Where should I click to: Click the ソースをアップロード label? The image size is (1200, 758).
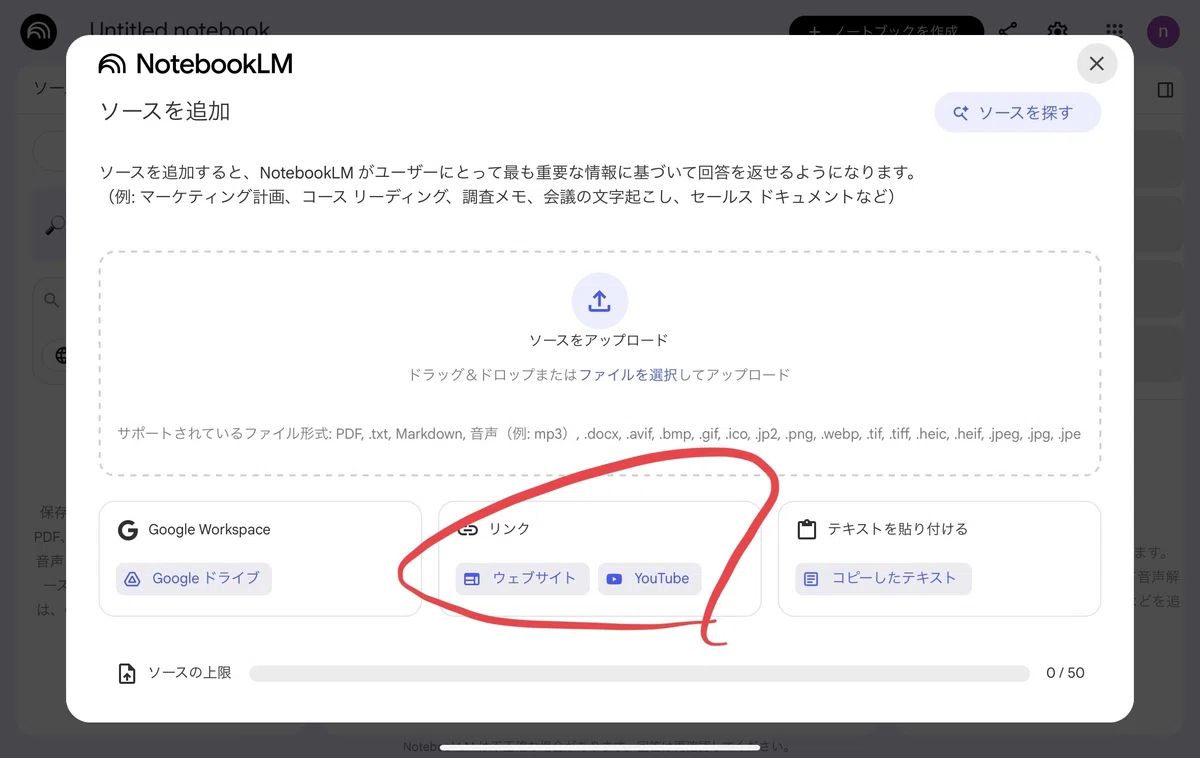[x=599, y=341]
